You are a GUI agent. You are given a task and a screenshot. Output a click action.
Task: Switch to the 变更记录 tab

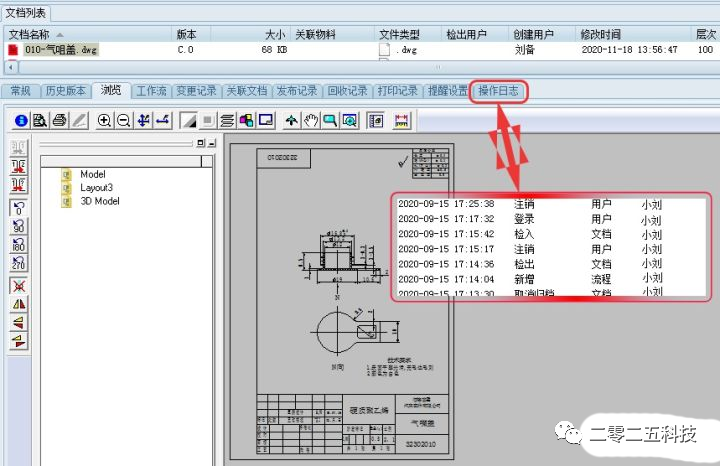(197, 91)
